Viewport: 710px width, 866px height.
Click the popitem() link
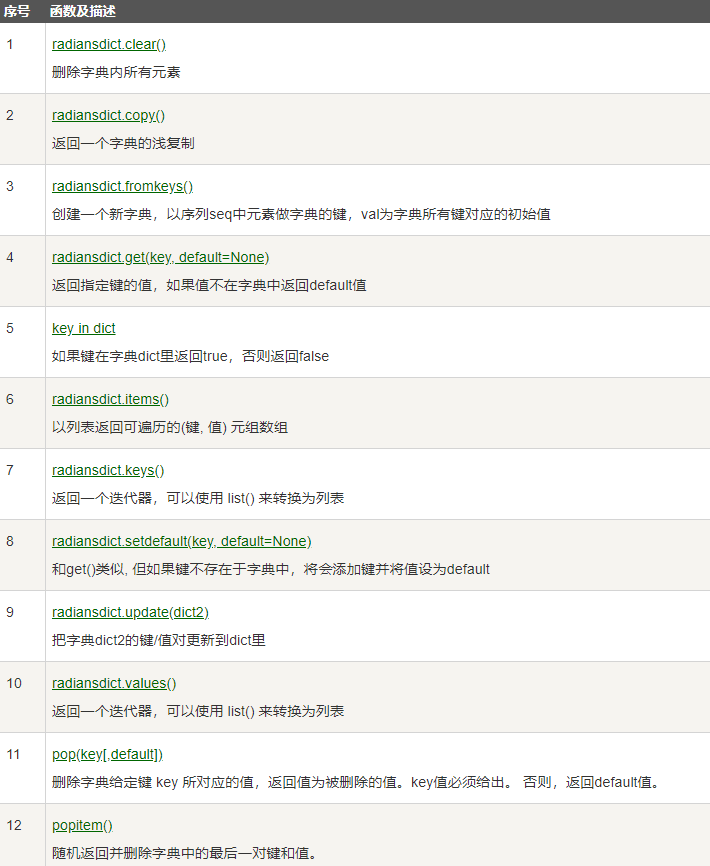82,825
